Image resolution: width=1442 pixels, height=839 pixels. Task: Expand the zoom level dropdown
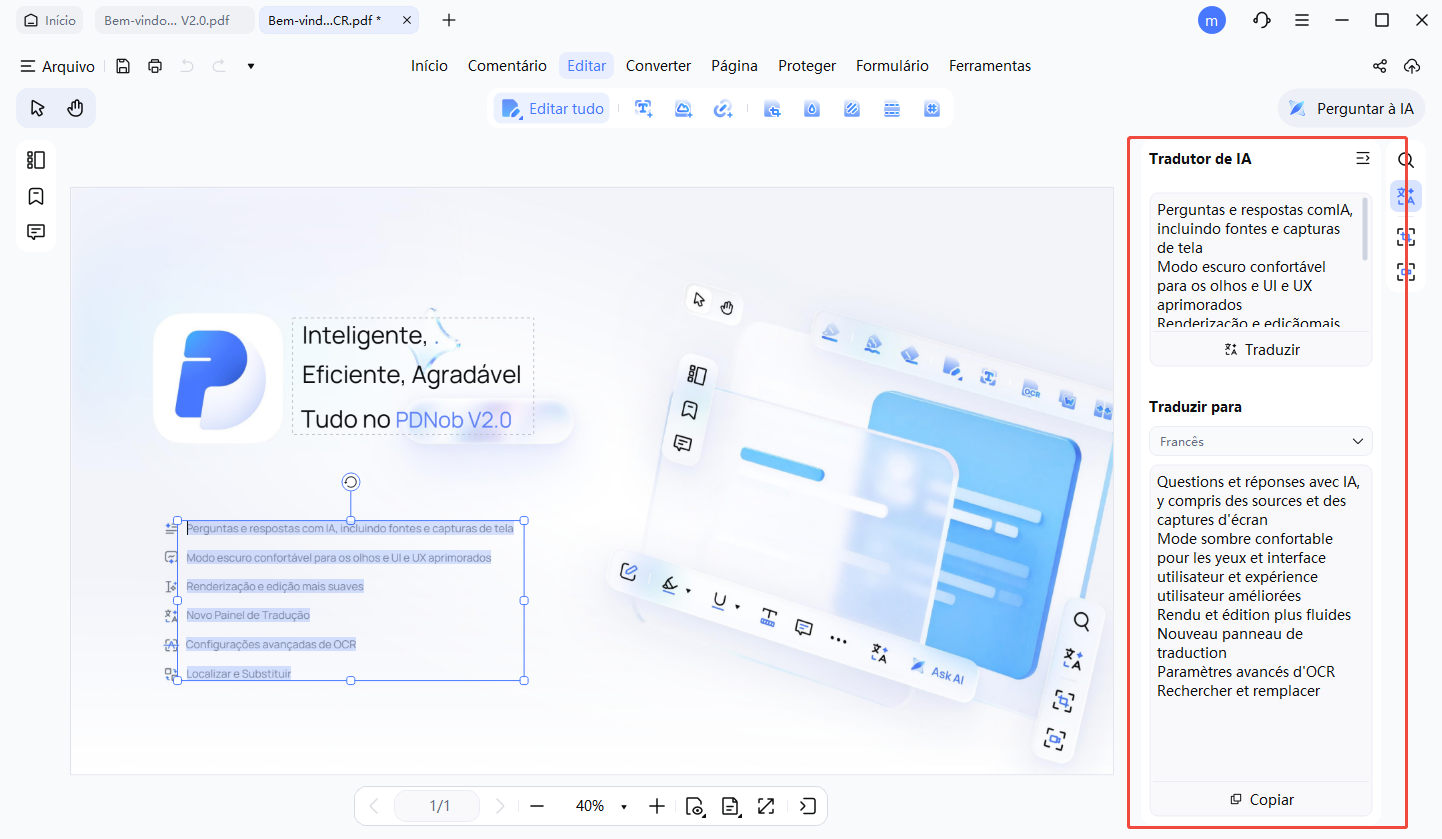tap(624, 806)
